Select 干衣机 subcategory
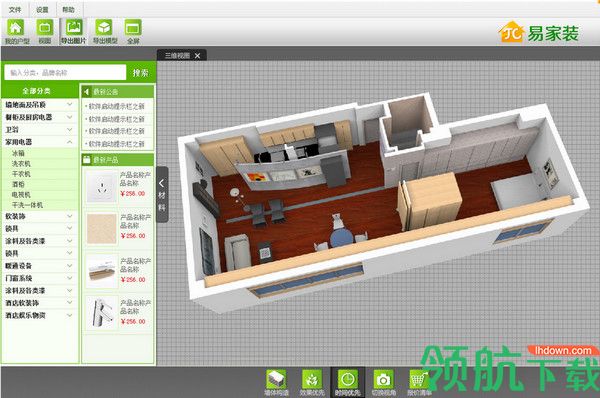 coord(21,174)
